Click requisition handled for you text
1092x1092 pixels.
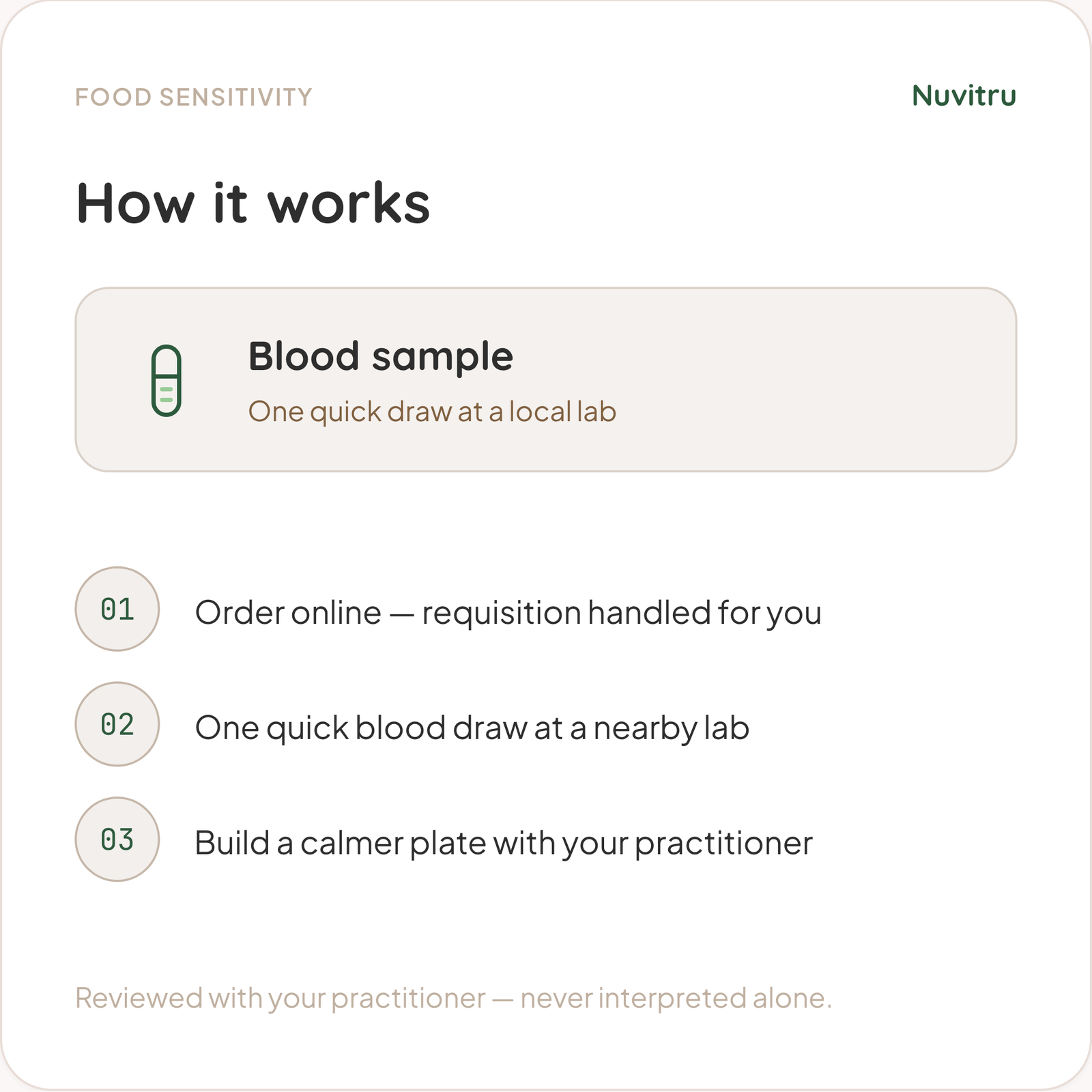[622, 613]
